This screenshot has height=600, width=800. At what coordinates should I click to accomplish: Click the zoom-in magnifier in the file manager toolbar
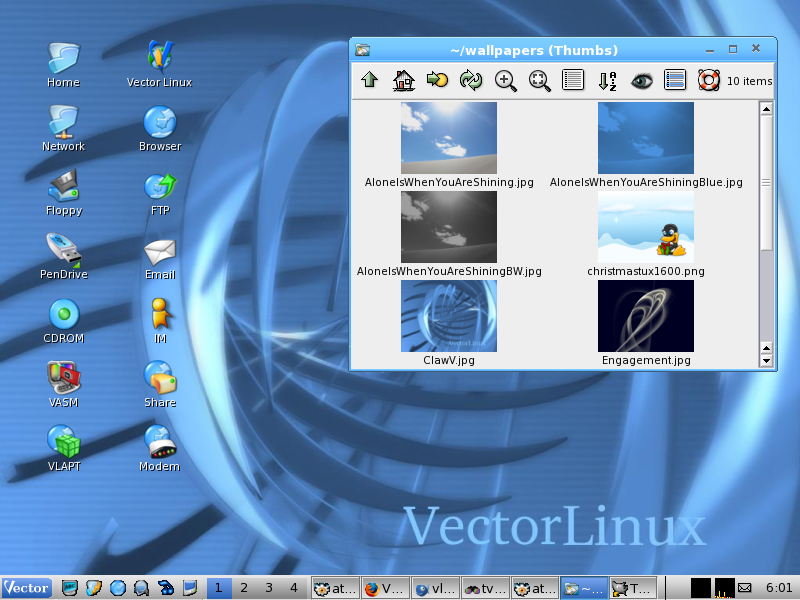coord(505,81)
